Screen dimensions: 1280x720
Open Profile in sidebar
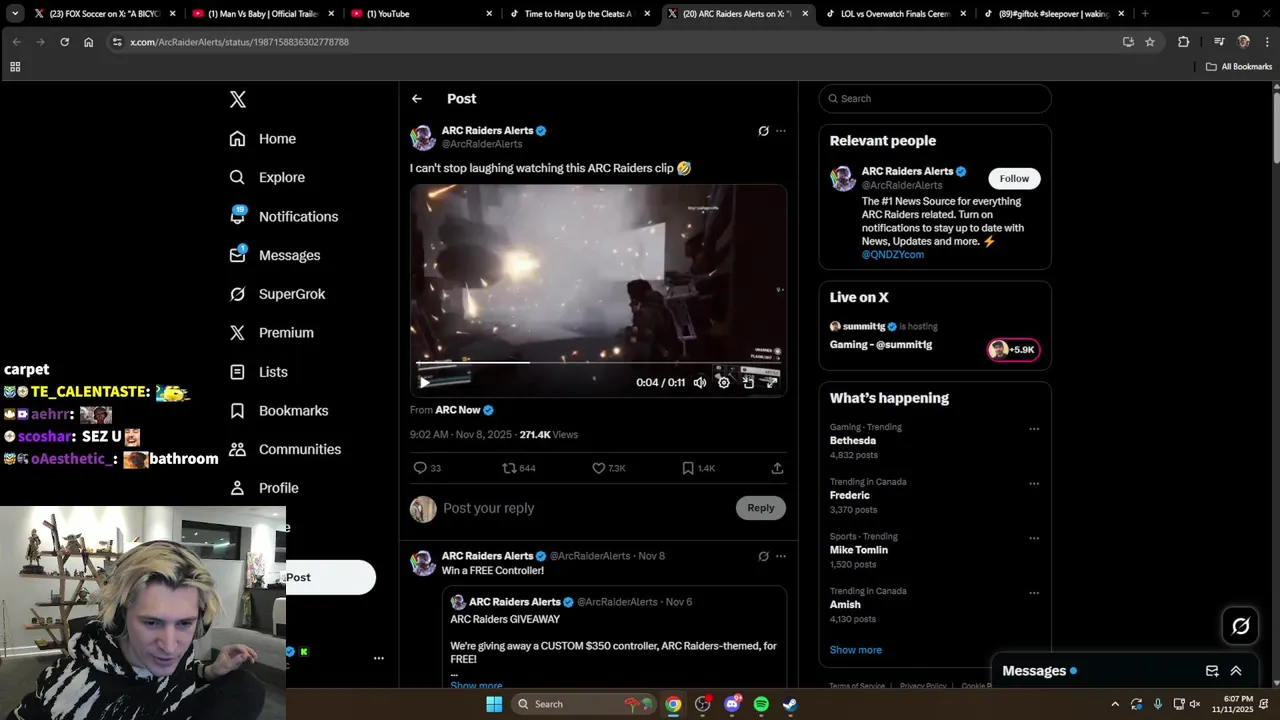(x=264, y=488)
